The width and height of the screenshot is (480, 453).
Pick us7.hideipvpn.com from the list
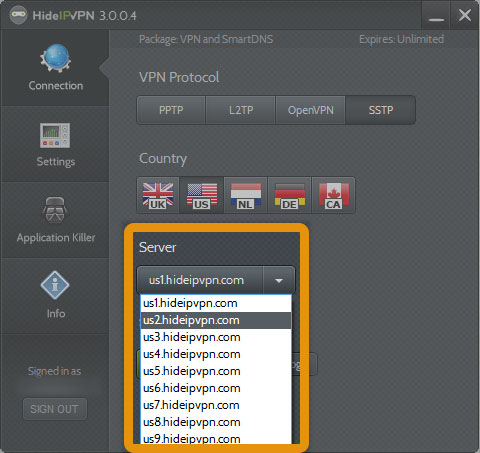(x=216, y=405)
